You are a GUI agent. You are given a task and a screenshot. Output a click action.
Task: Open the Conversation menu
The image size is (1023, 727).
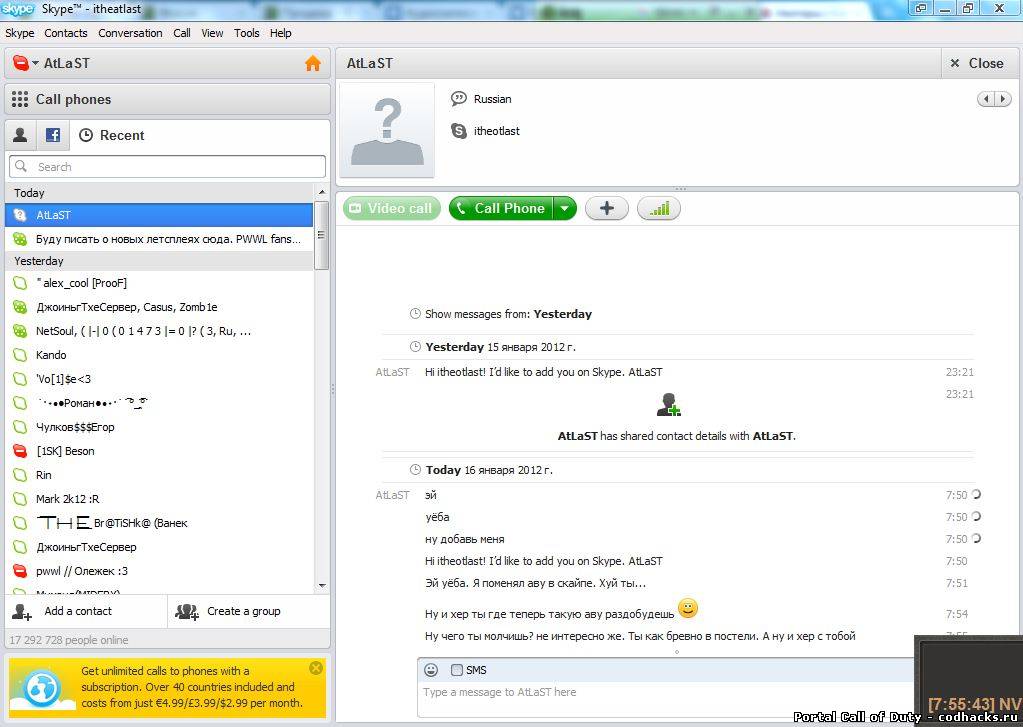(130, 33)
